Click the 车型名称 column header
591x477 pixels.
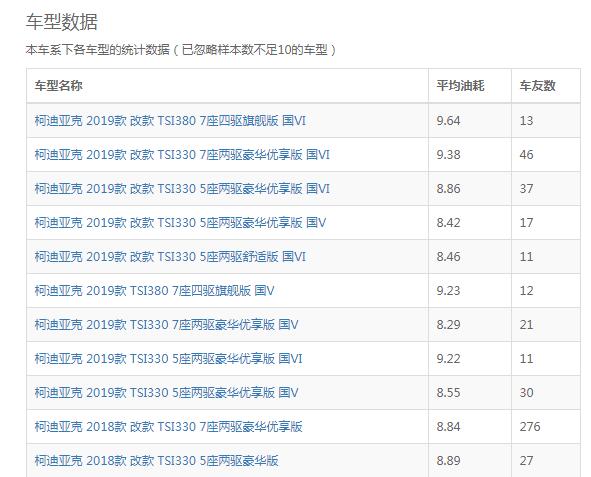pos(58,86)
